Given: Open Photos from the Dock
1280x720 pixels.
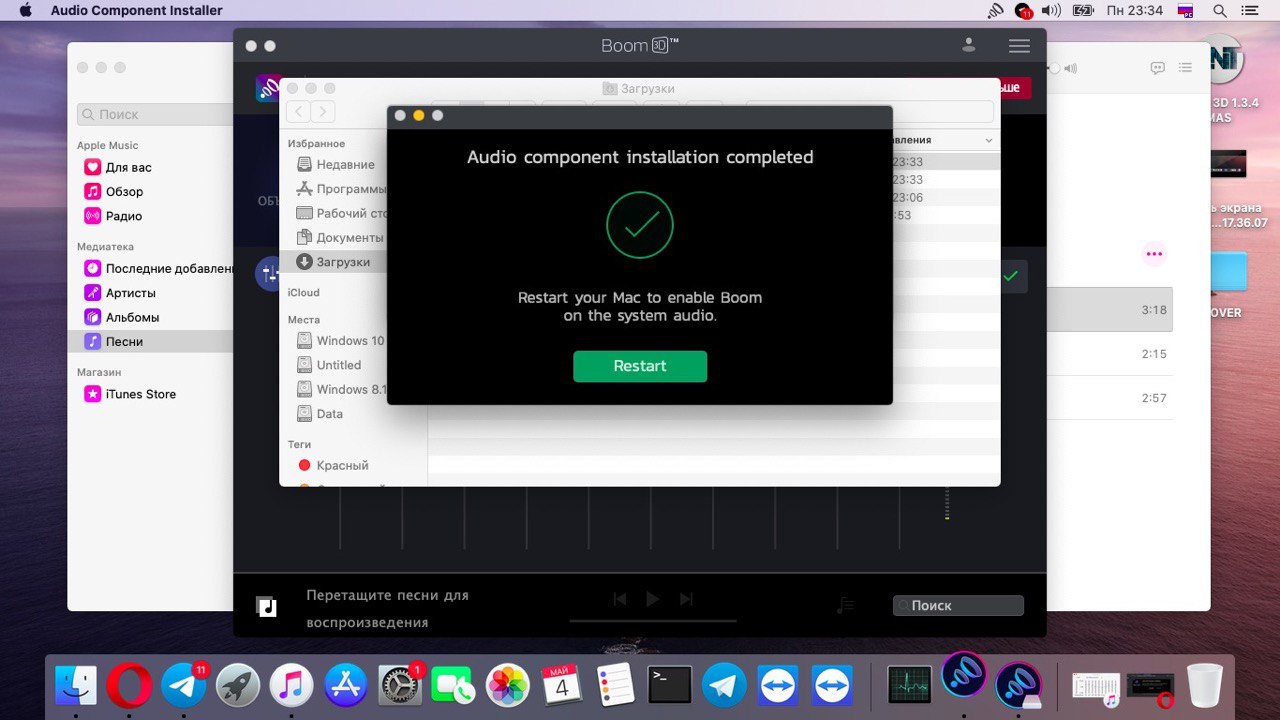Looking at the screenshot, I should (x=508, y=686).
